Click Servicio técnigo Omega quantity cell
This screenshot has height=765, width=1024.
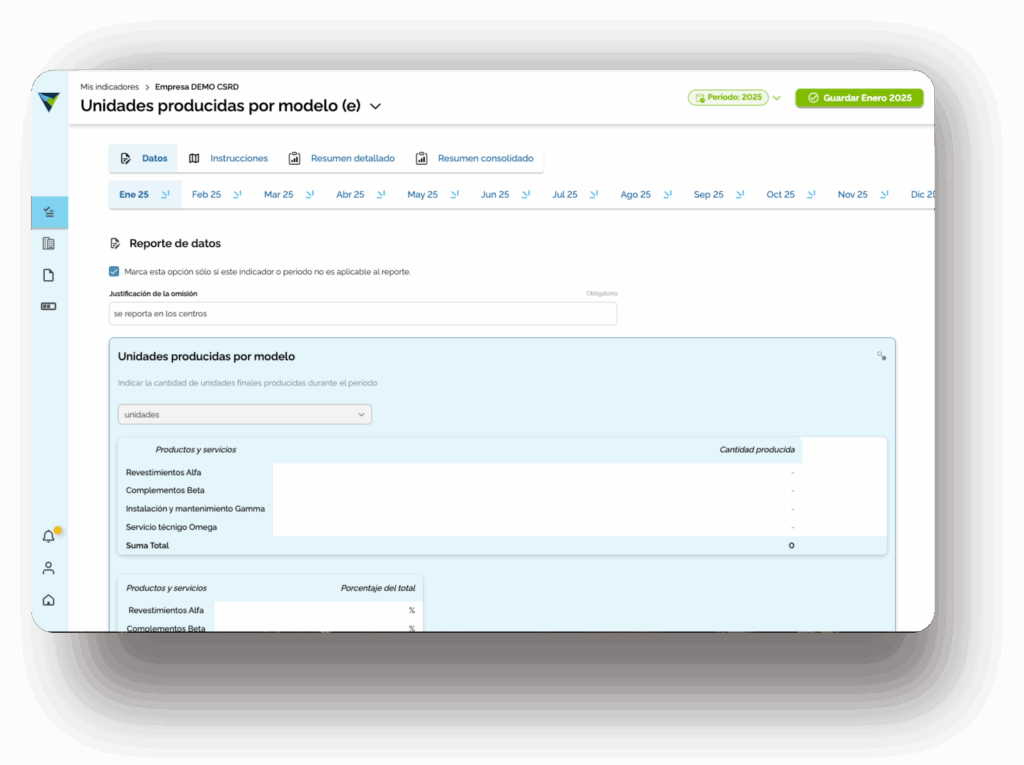pyautogui.click(x=537, y=527)
